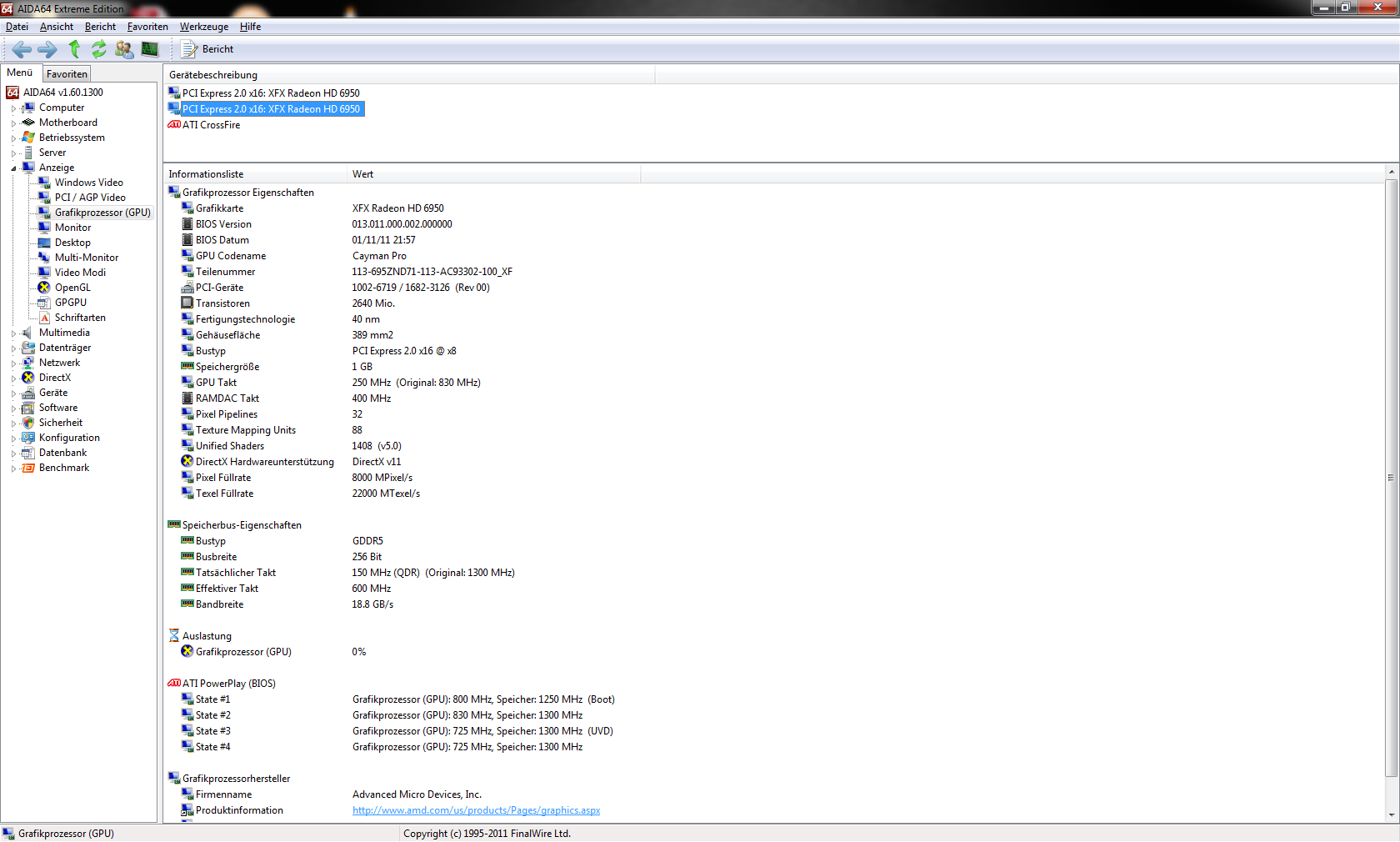Open the user management toolbar icon
Screen dimensions: 1400x842
[x=124, y=49]
